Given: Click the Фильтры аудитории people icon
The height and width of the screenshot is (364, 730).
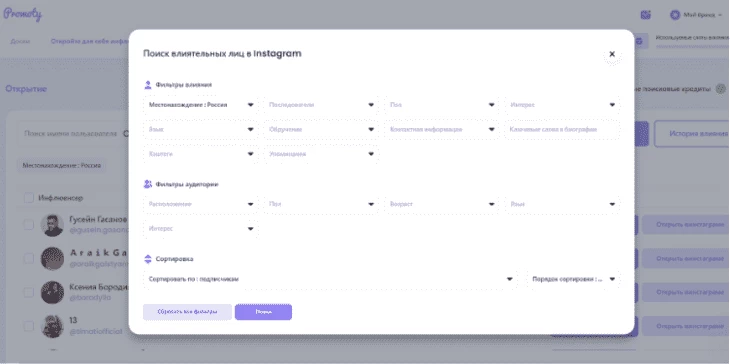Looking at the screenshot, I should 148,184.
